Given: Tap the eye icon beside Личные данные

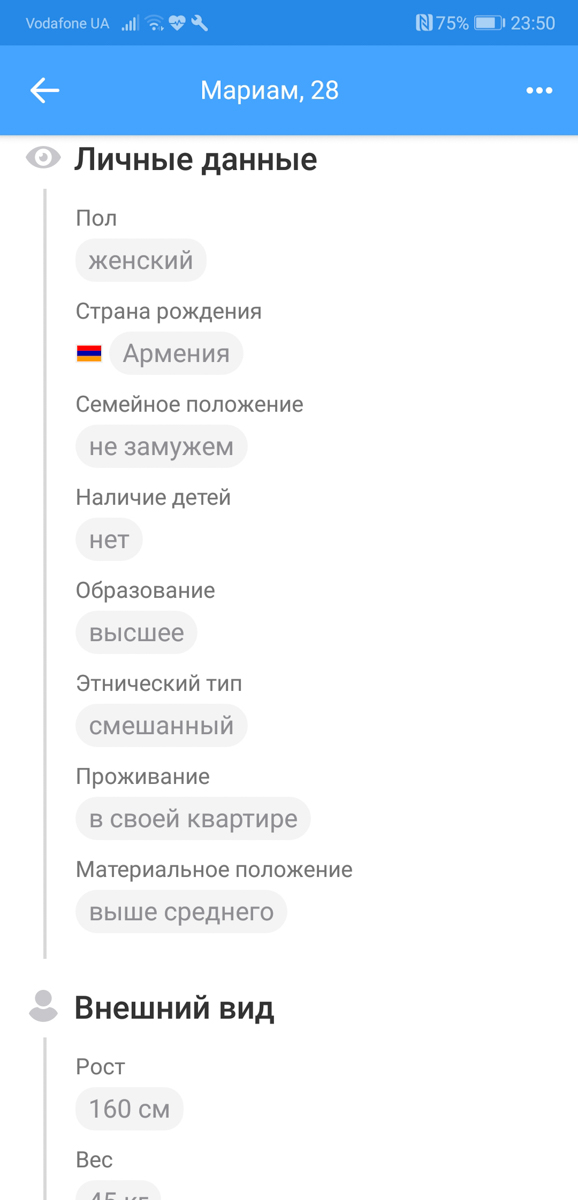Looking at the screenshot, I should [x=43, y=158].
